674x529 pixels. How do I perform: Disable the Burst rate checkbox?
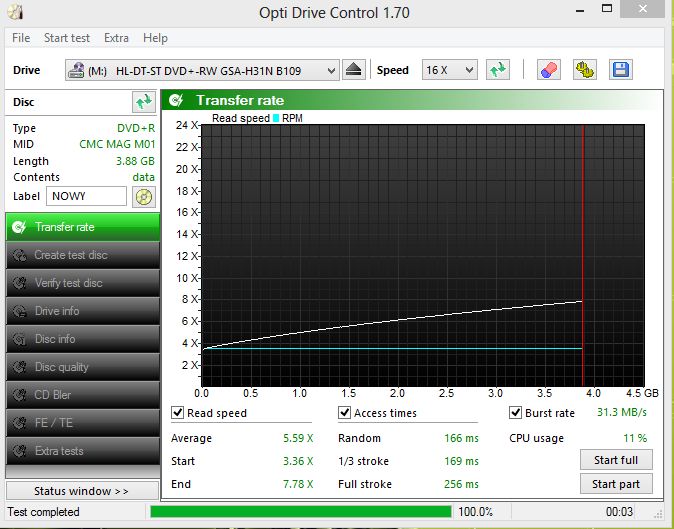(515, 413)
